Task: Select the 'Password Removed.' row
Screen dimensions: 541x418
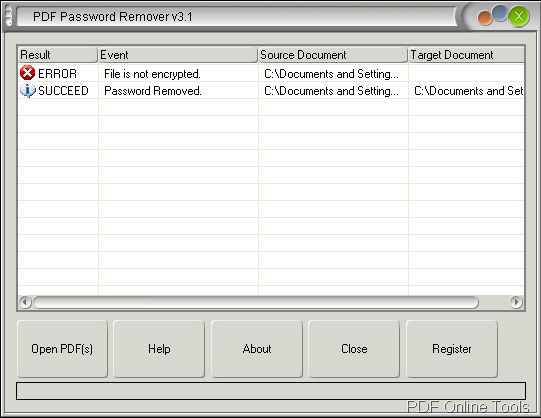Action: click(x=271, y=91)
